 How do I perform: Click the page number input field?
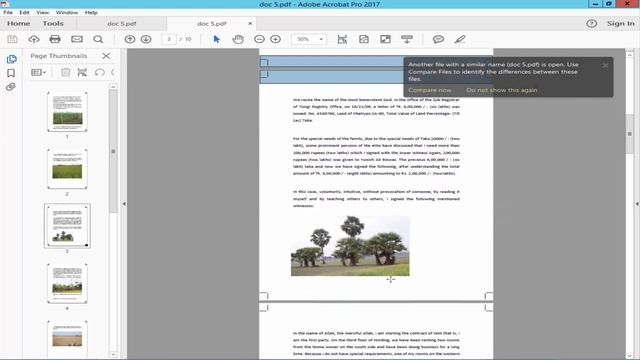click(169, 39)
